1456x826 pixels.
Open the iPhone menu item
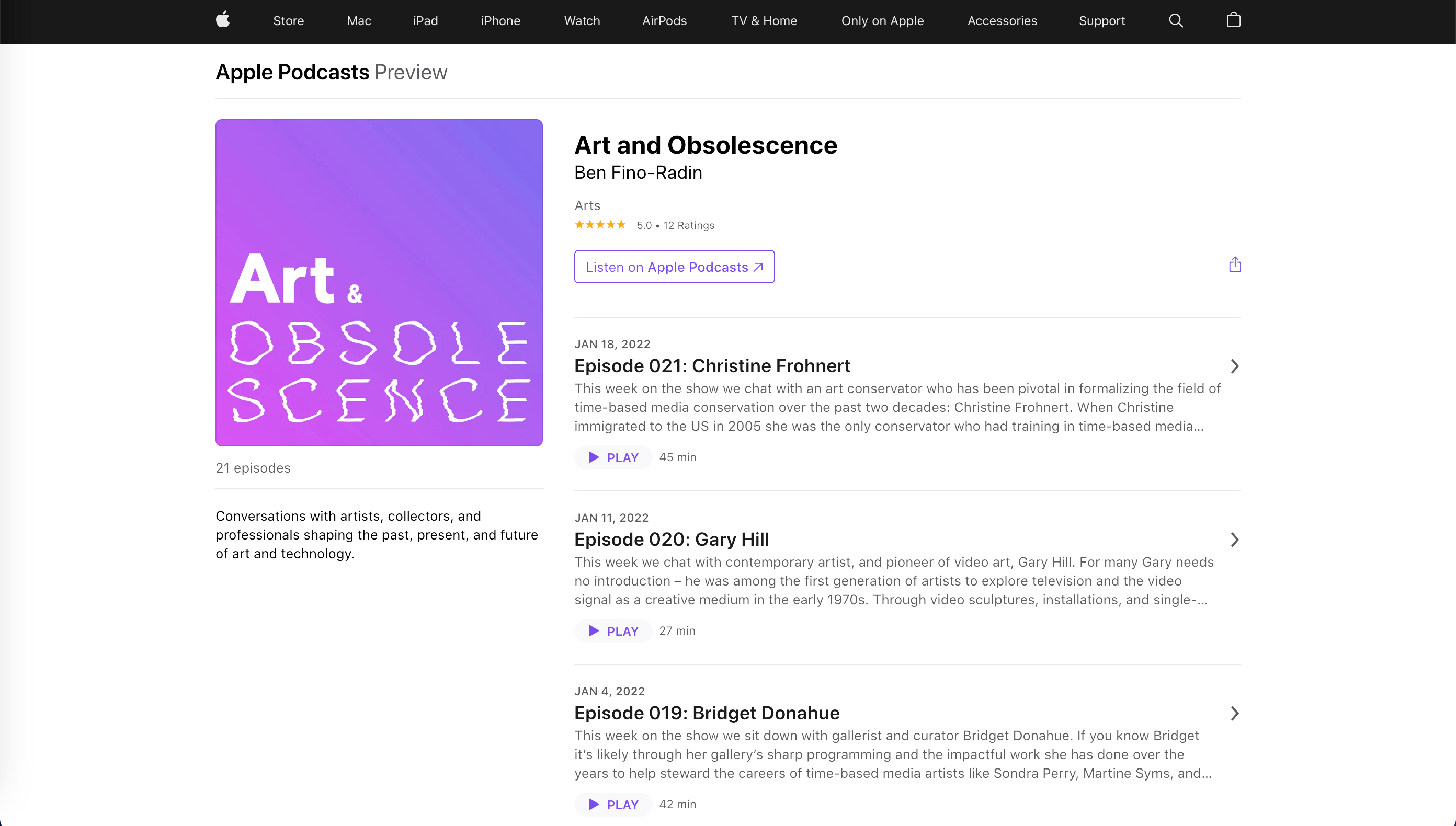500,21
